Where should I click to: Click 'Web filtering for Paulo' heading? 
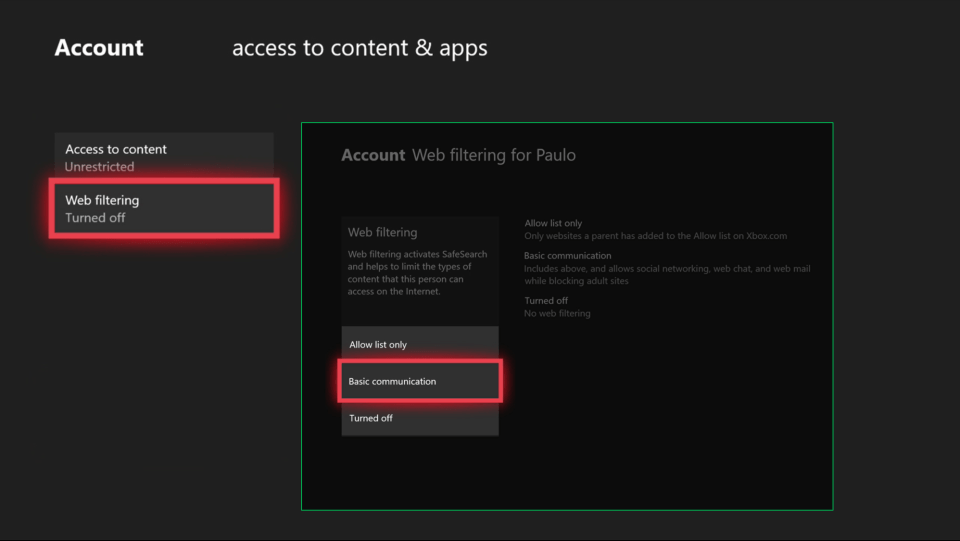pyautogui.click(x=493, y=155)
